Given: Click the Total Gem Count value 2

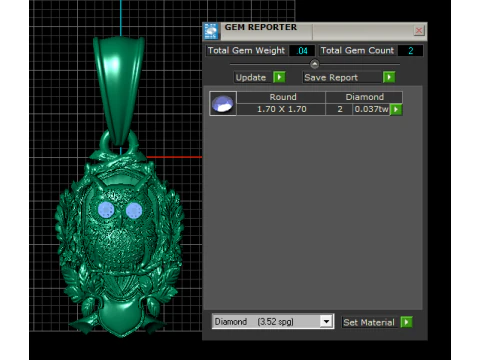Looking at the screenshot, I should tap(410, 51).
